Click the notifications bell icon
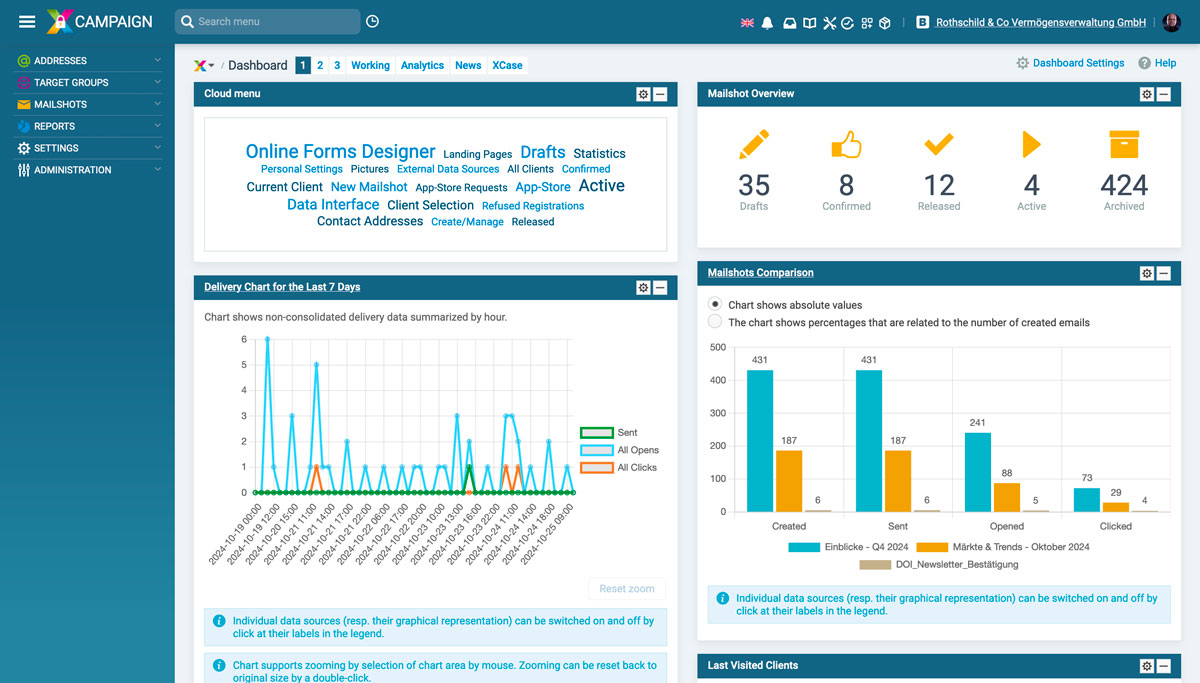Image resolution: width=1200 pixels, height=683 pixels. coord(767,22)
